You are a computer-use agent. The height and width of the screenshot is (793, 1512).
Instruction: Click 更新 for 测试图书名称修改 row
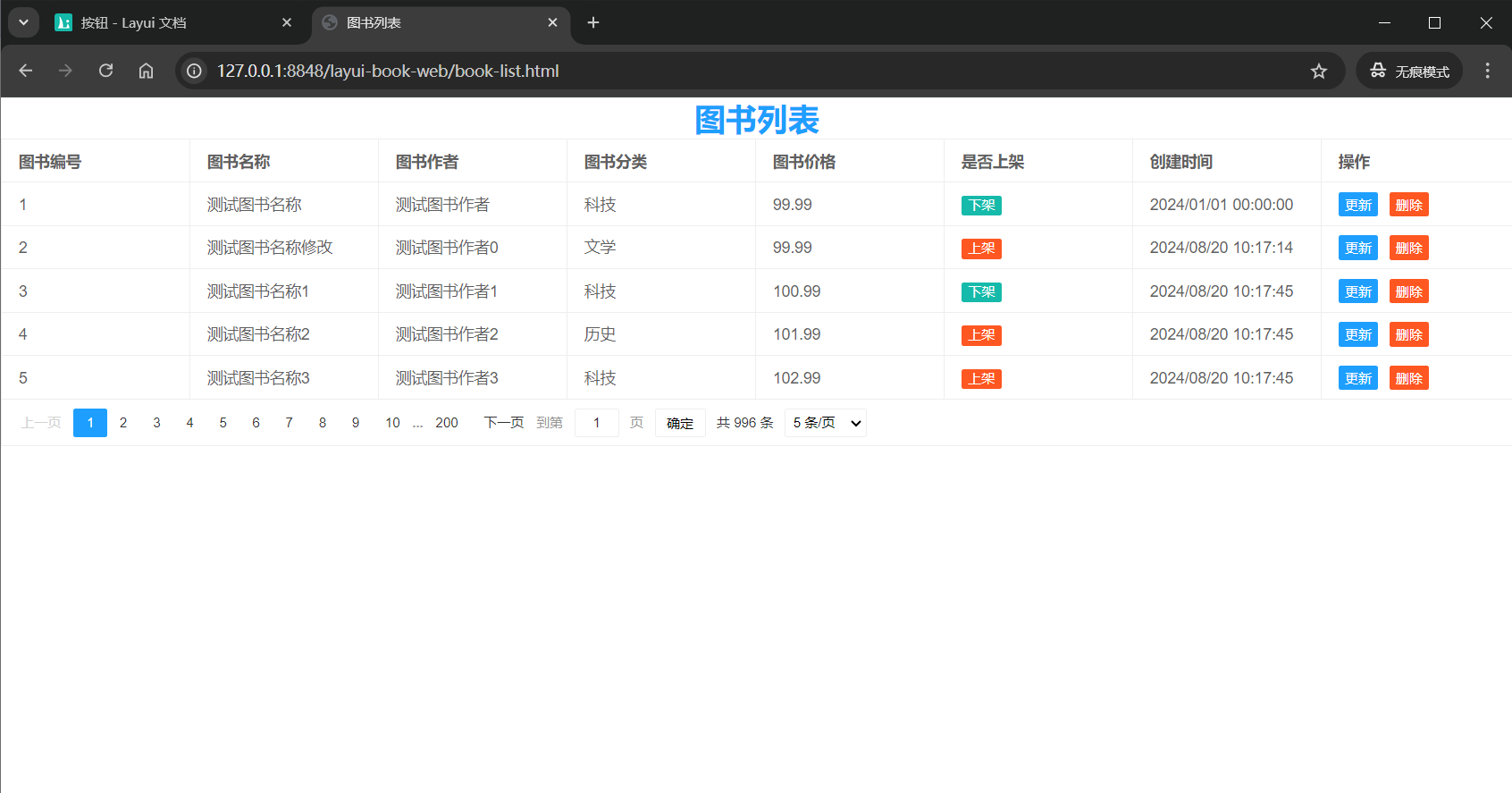click(x=1358, y=248)
